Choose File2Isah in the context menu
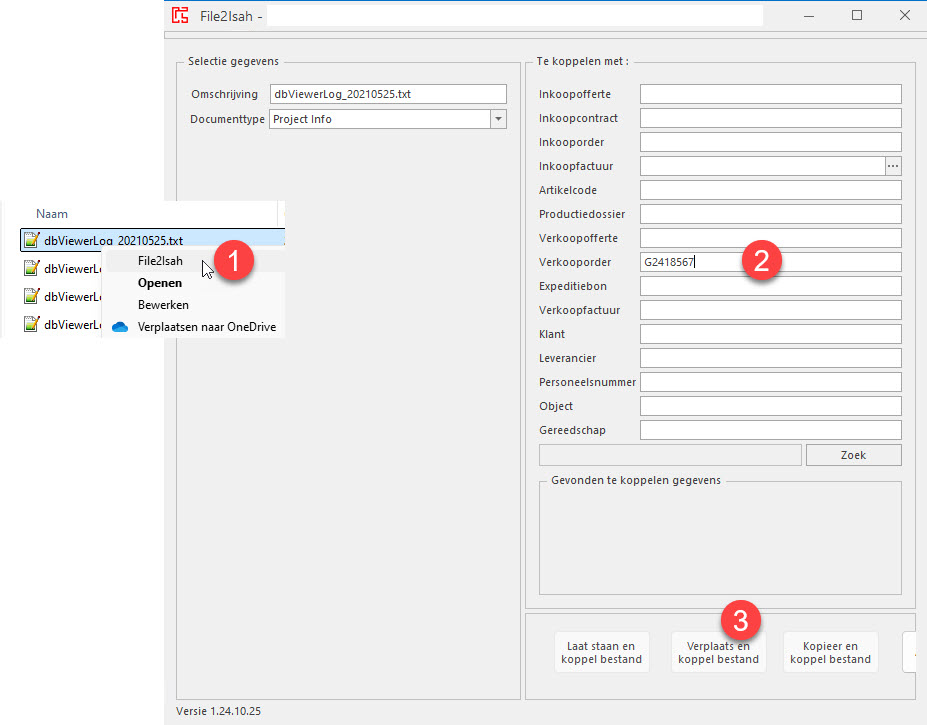This screenshot has width=927, height=725. pyautogui.click(x=160, y=261)
